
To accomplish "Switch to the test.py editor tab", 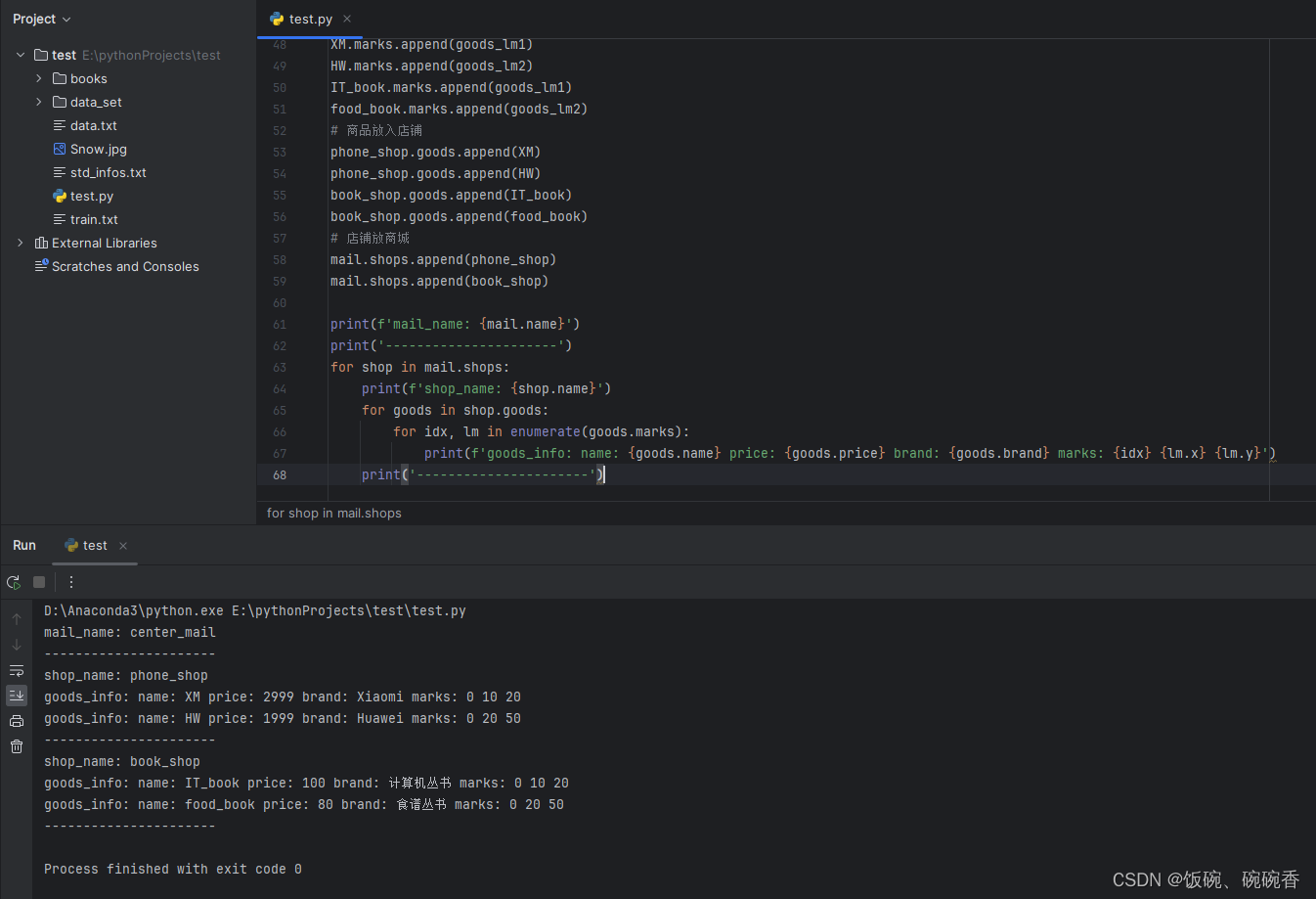I will 311,19.
